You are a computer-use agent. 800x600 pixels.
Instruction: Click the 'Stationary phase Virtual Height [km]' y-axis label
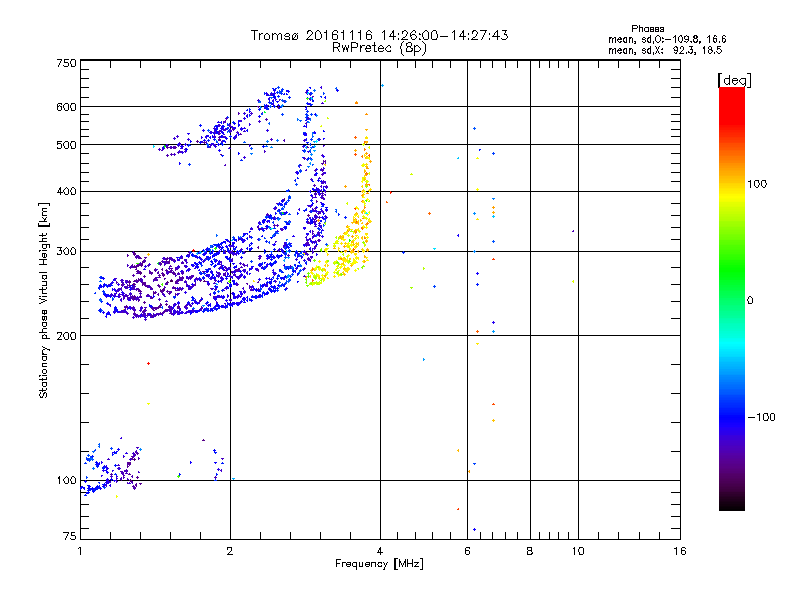pos(44,300)
